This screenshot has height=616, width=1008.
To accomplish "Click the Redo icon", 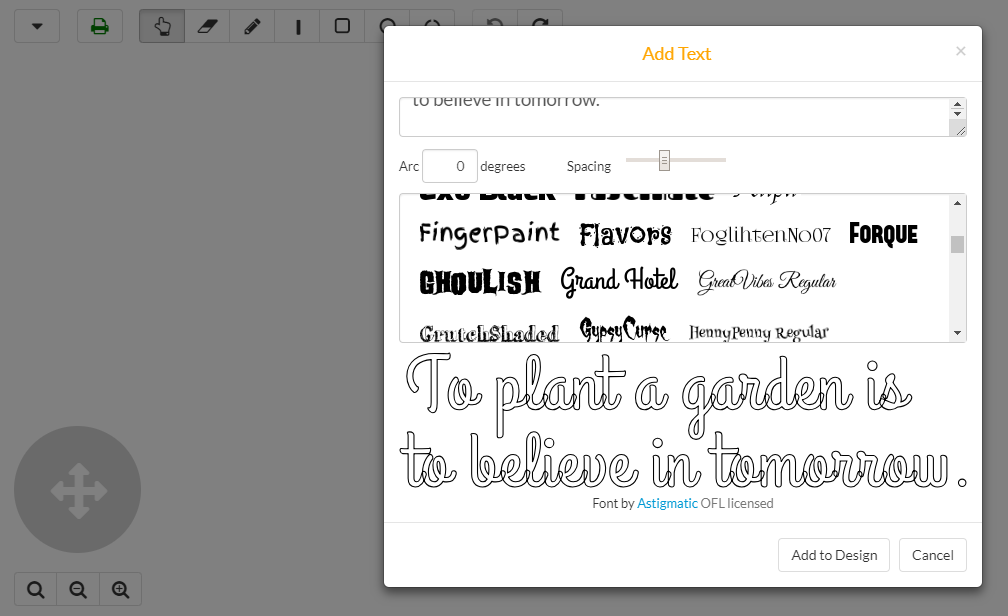I will [x=539, y=26].
